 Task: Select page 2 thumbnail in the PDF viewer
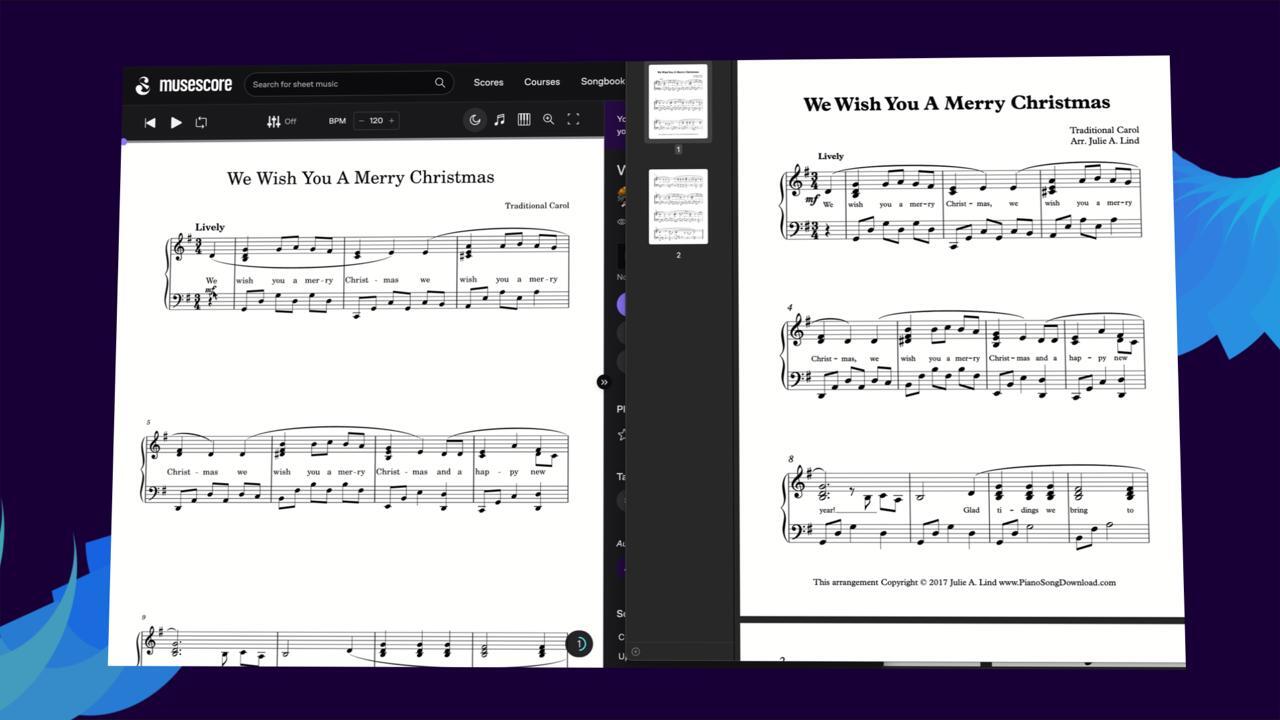coord(678,206)
